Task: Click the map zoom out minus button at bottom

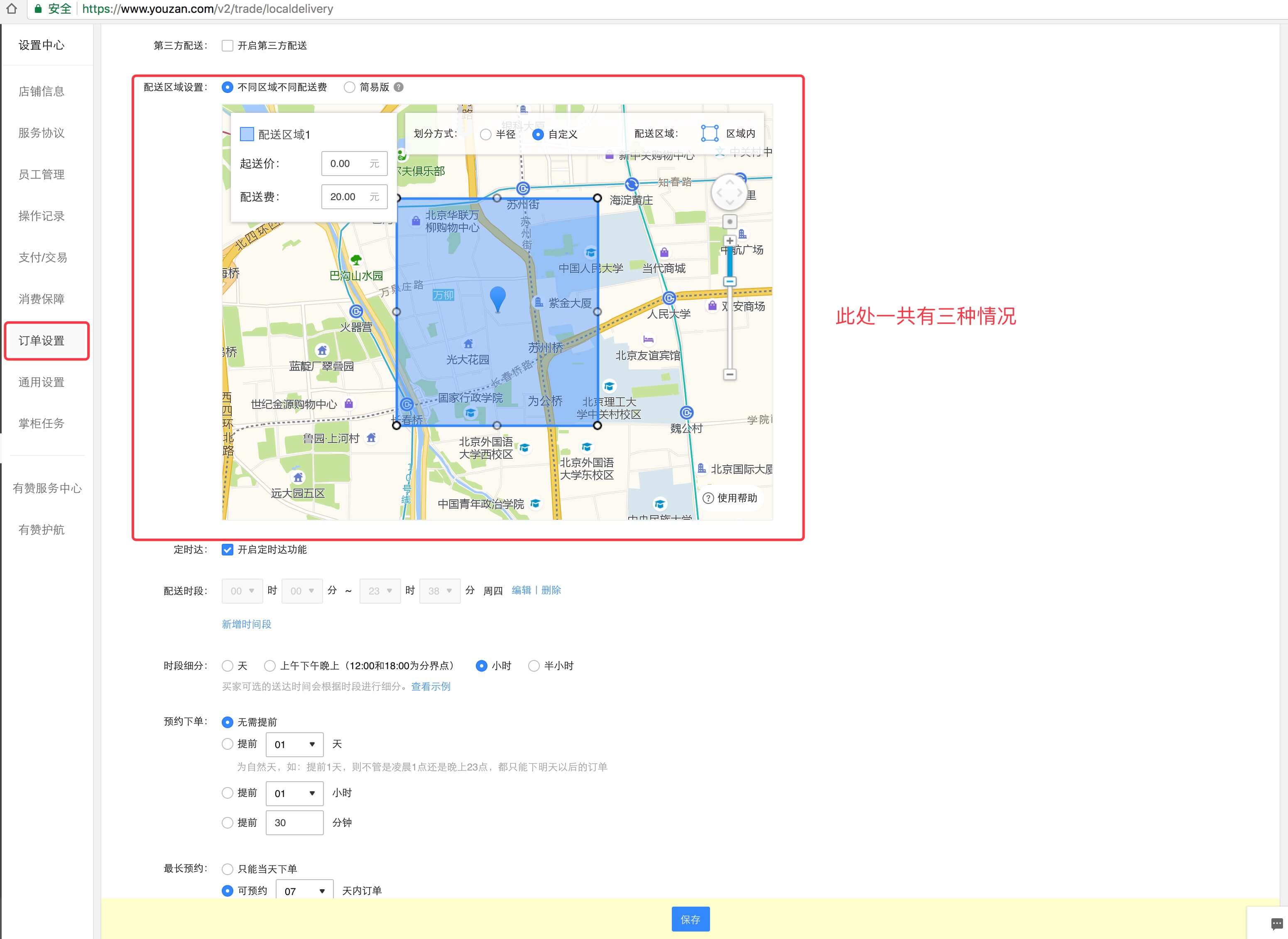Action: [730, 374]
